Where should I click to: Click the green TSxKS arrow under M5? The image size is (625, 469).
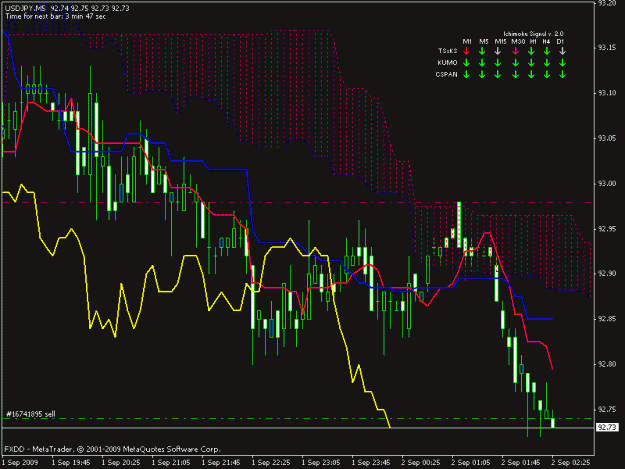click(482, 51)
